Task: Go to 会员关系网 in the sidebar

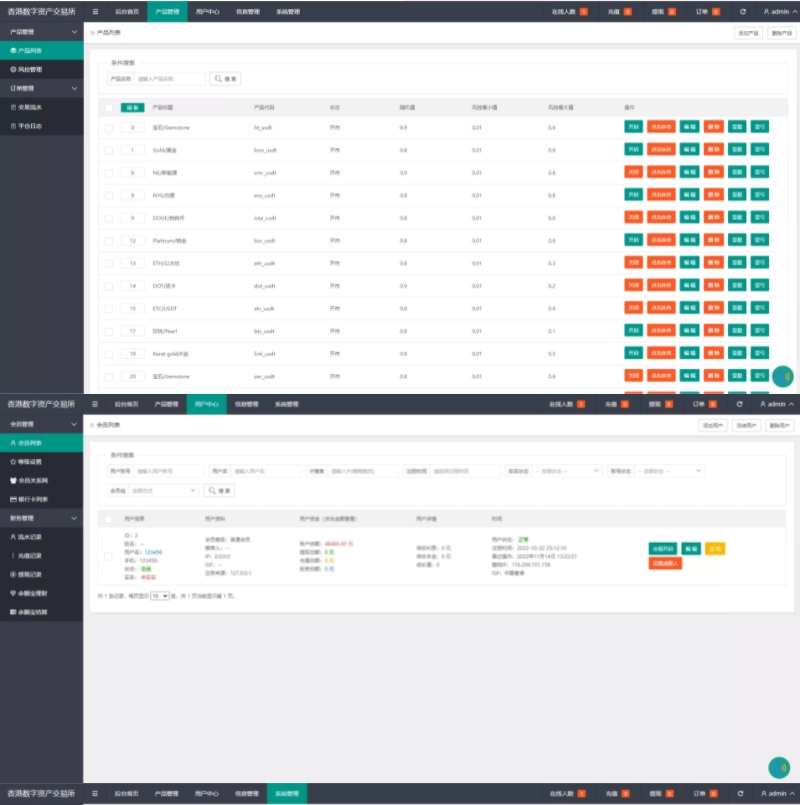Action: pos(30,480)
